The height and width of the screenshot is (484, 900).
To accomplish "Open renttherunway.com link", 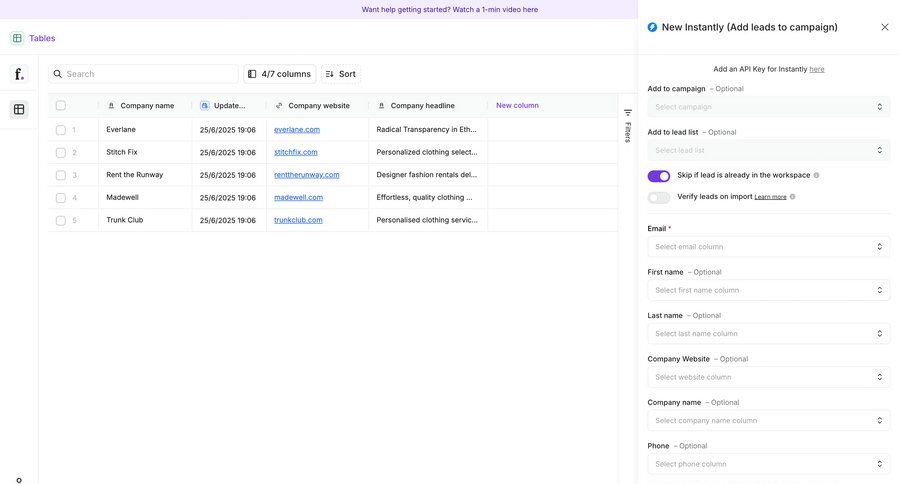I will point(307,175).
